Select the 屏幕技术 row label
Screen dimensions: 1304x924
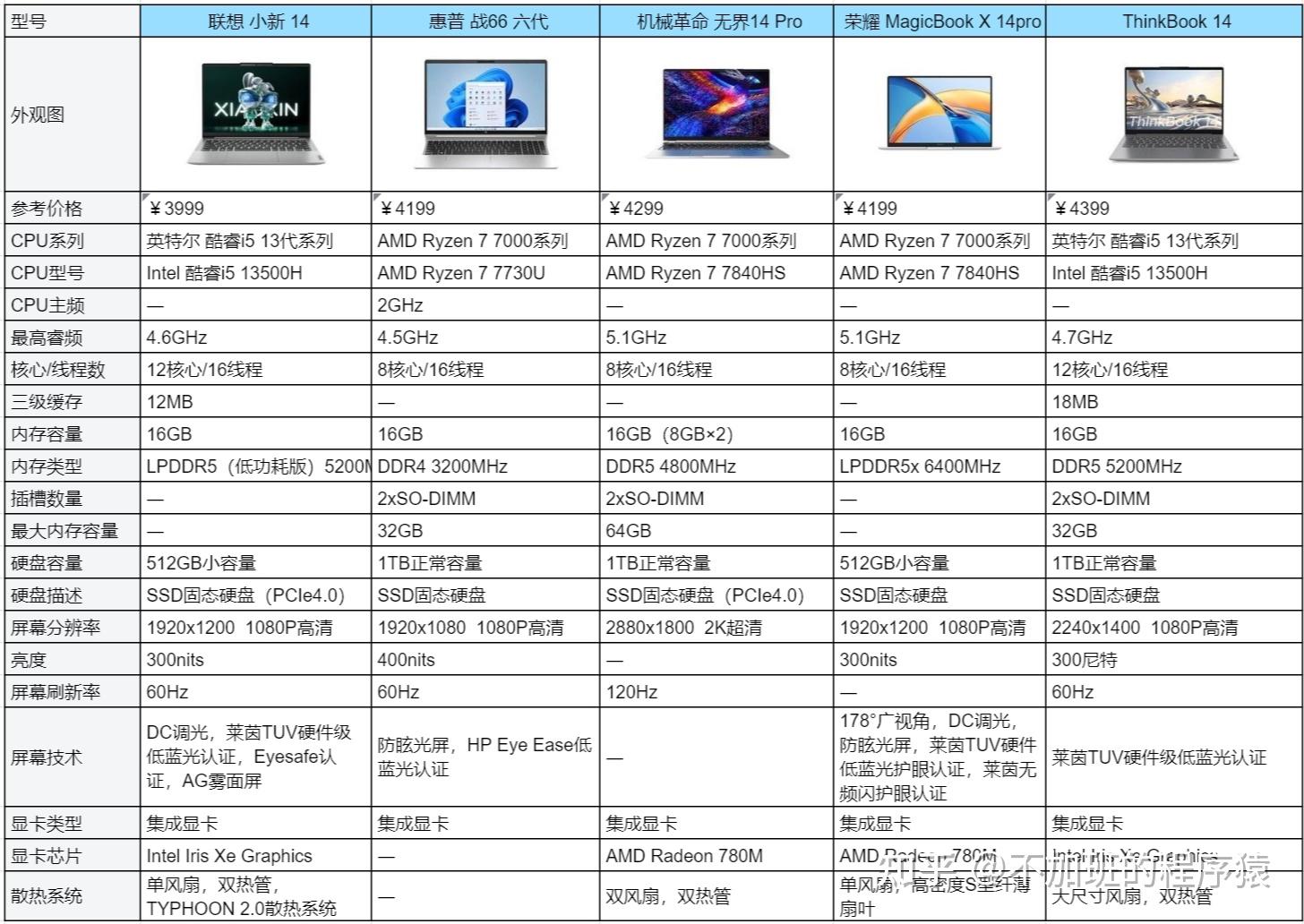click(73, 757)
